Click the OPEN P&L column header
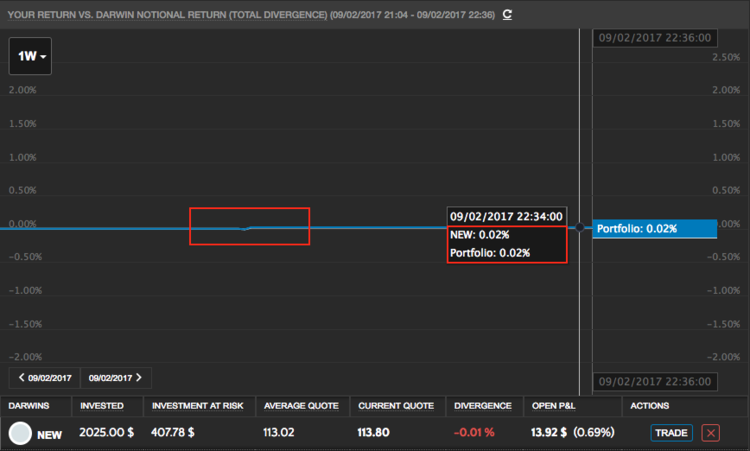 pyautogui.click(x=556, y=406)
